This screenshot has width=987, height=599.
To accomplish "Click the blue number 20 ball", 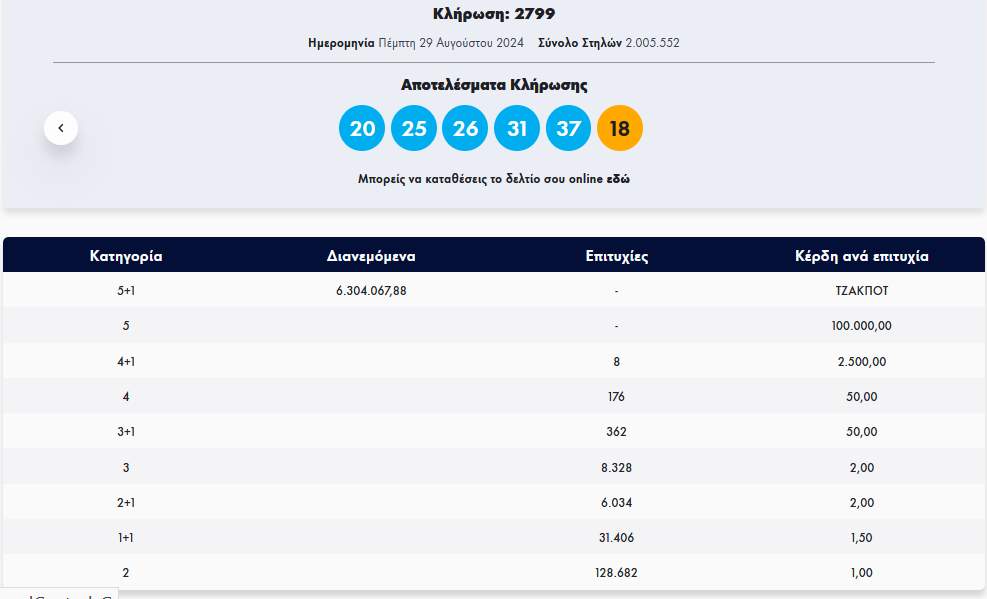I will tap(362, 128).
